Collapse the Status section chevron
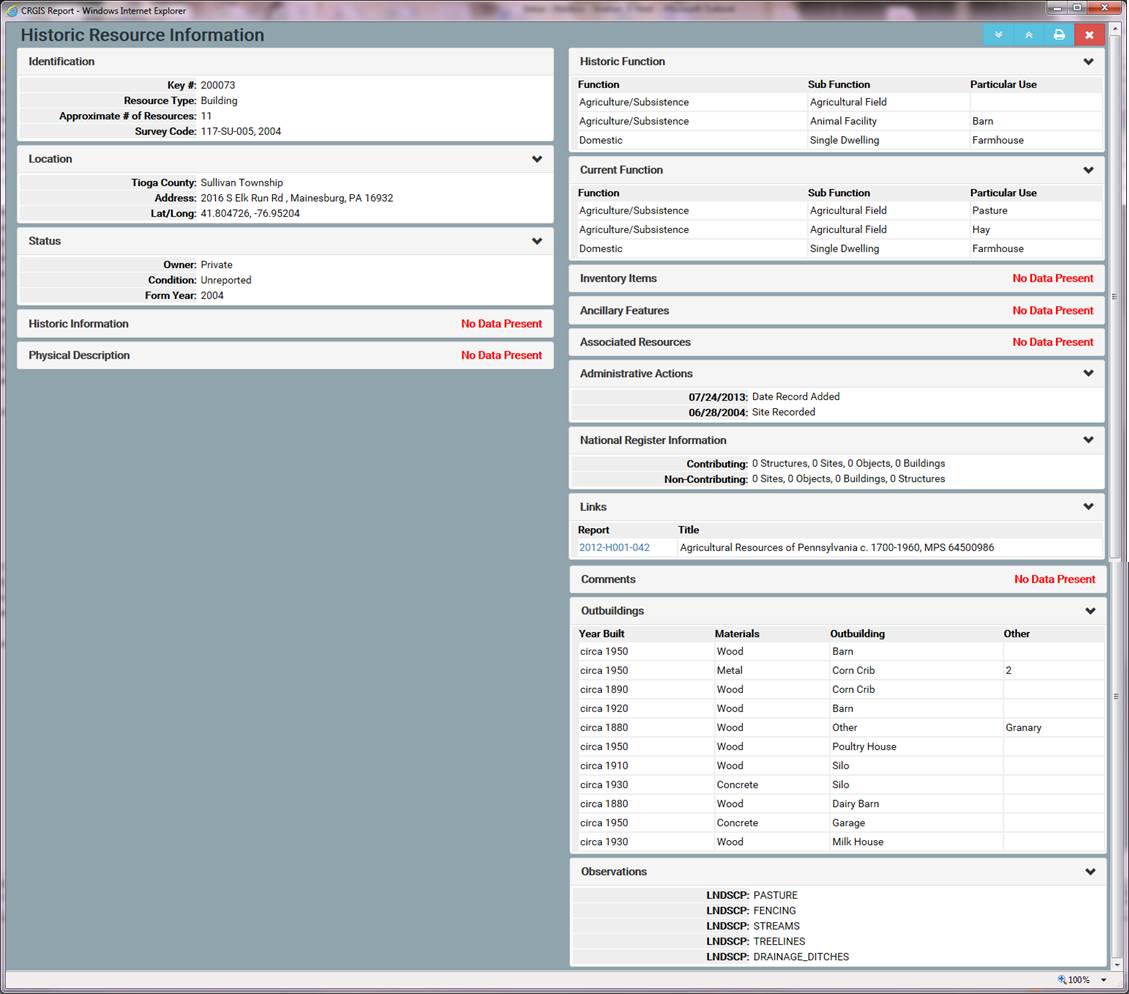 [537, 241]
